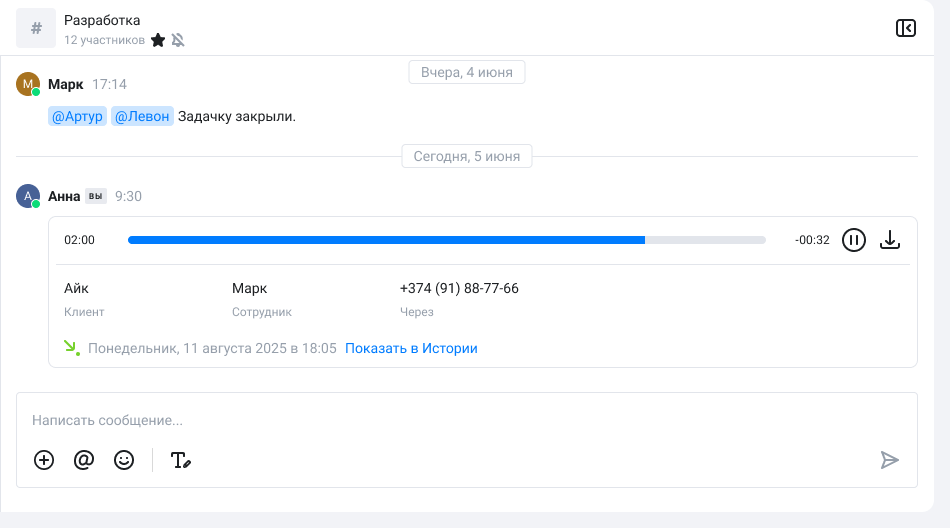
Task: Download the call recording
Action: pyautogui.click(x=890, y=240)
